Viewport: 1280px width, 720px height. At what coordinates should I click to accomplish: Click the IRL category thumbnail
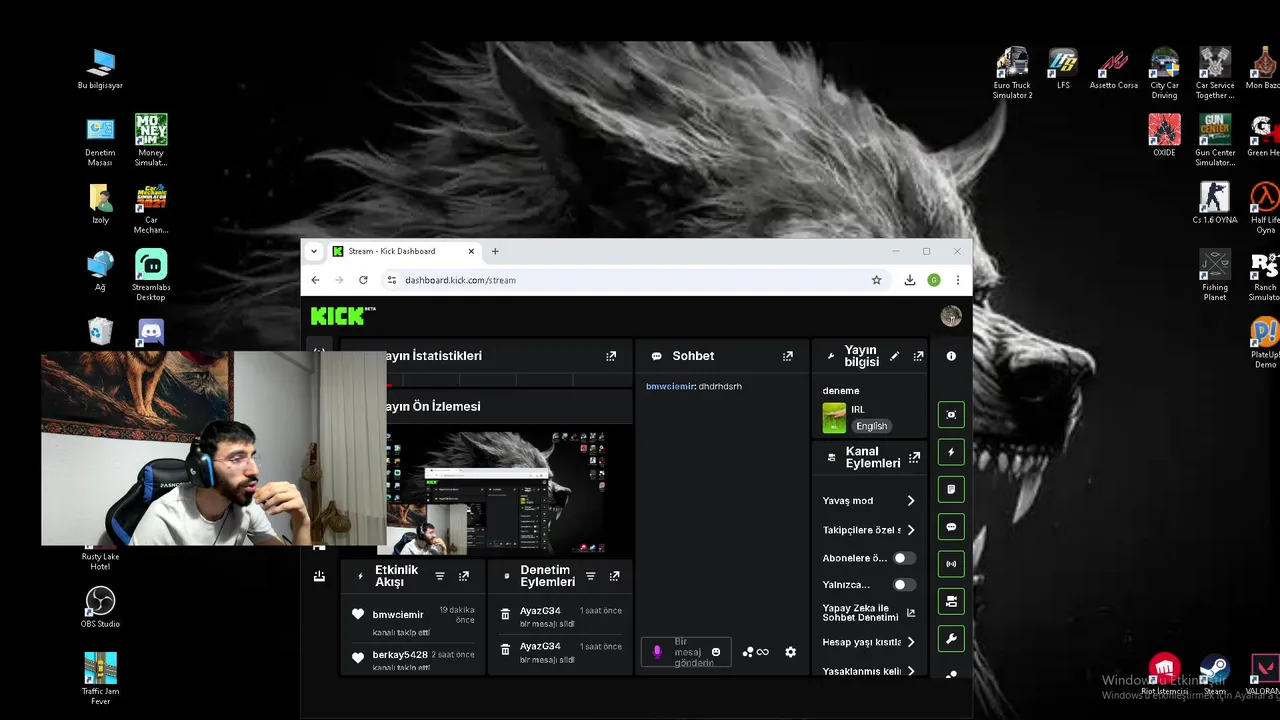pos(834,418)
